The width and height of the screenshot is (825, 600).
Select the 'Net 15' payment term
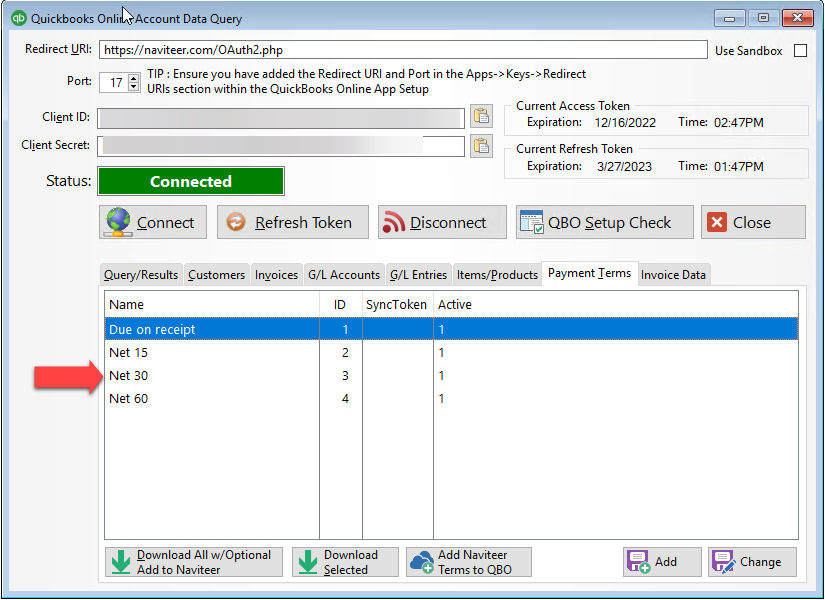[451, 353]
